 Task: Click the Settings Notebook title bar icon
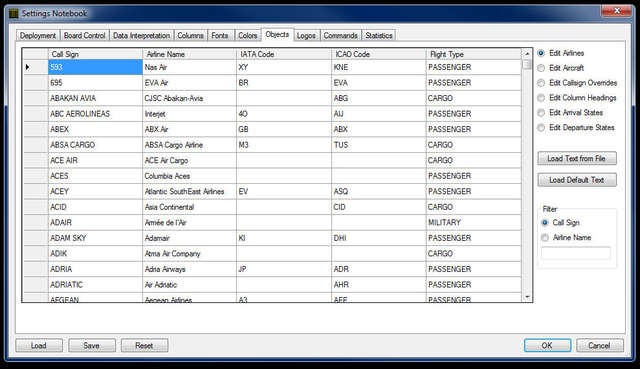point(14,13)
